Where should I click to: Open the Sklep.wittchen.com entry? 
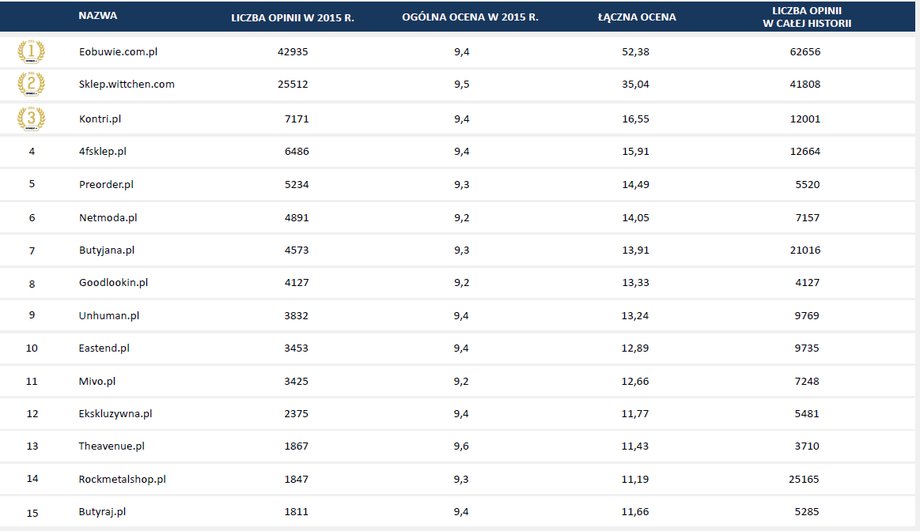tap(127, 84)
